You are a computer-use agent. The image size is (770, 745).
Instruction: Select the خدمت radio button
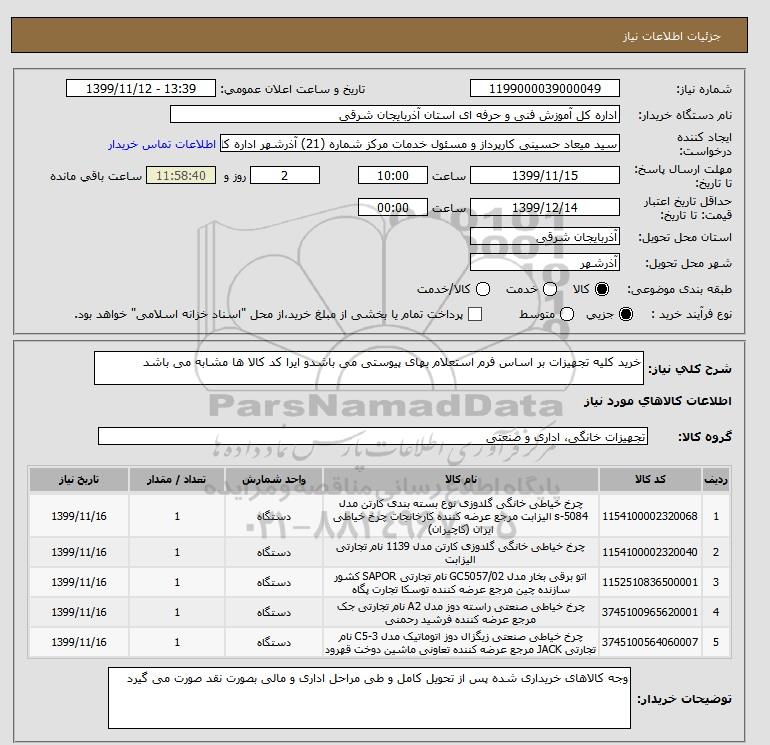[x=550, y=289]
